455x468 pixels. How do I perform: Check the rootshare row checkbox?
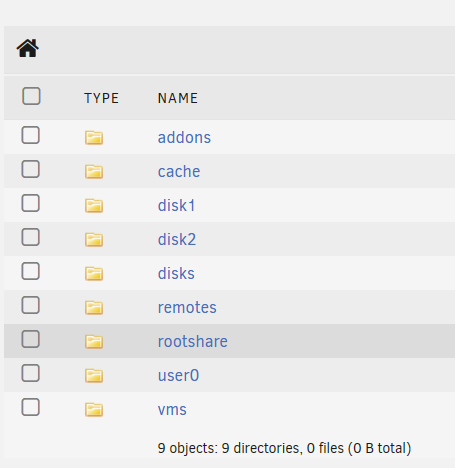click(31, 339)
